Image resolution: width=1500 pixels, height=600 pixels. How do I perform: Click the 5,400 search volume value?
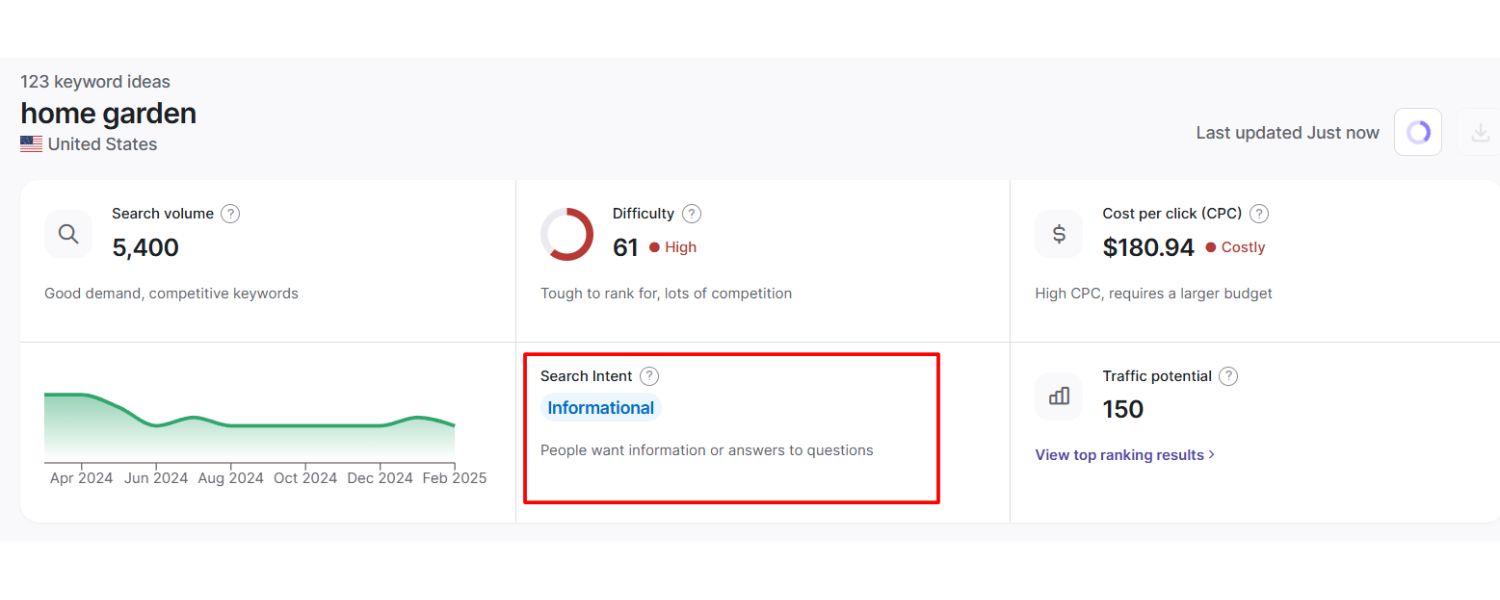click(145, 248)
